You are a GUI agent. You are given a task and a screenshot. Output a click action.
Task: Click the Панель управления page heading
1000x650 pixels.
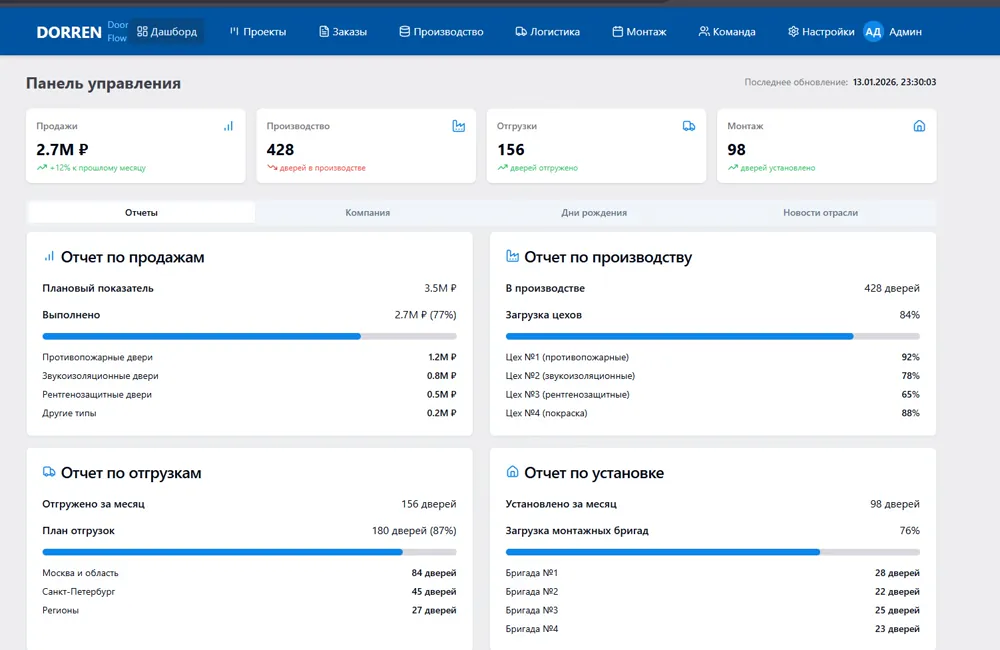click(x=103, y=83)
